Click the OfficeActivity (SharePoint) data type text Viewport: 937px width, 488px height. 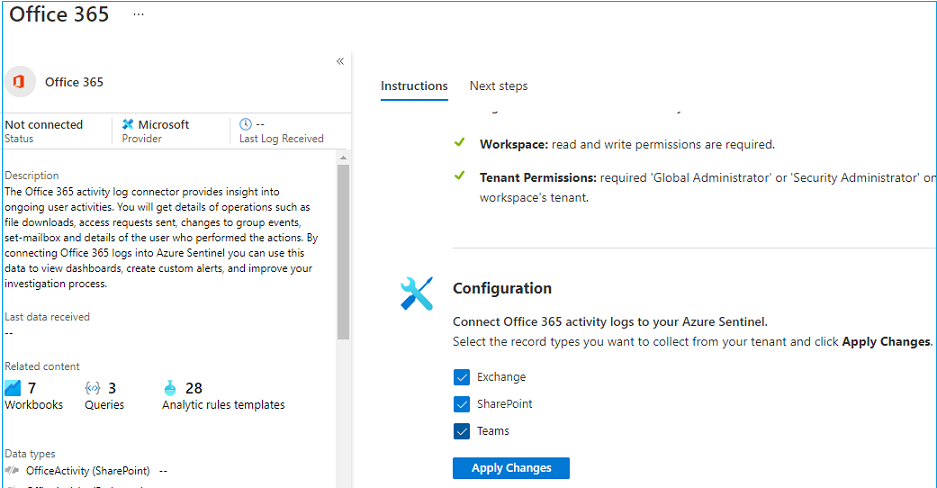tap(88, 471)
